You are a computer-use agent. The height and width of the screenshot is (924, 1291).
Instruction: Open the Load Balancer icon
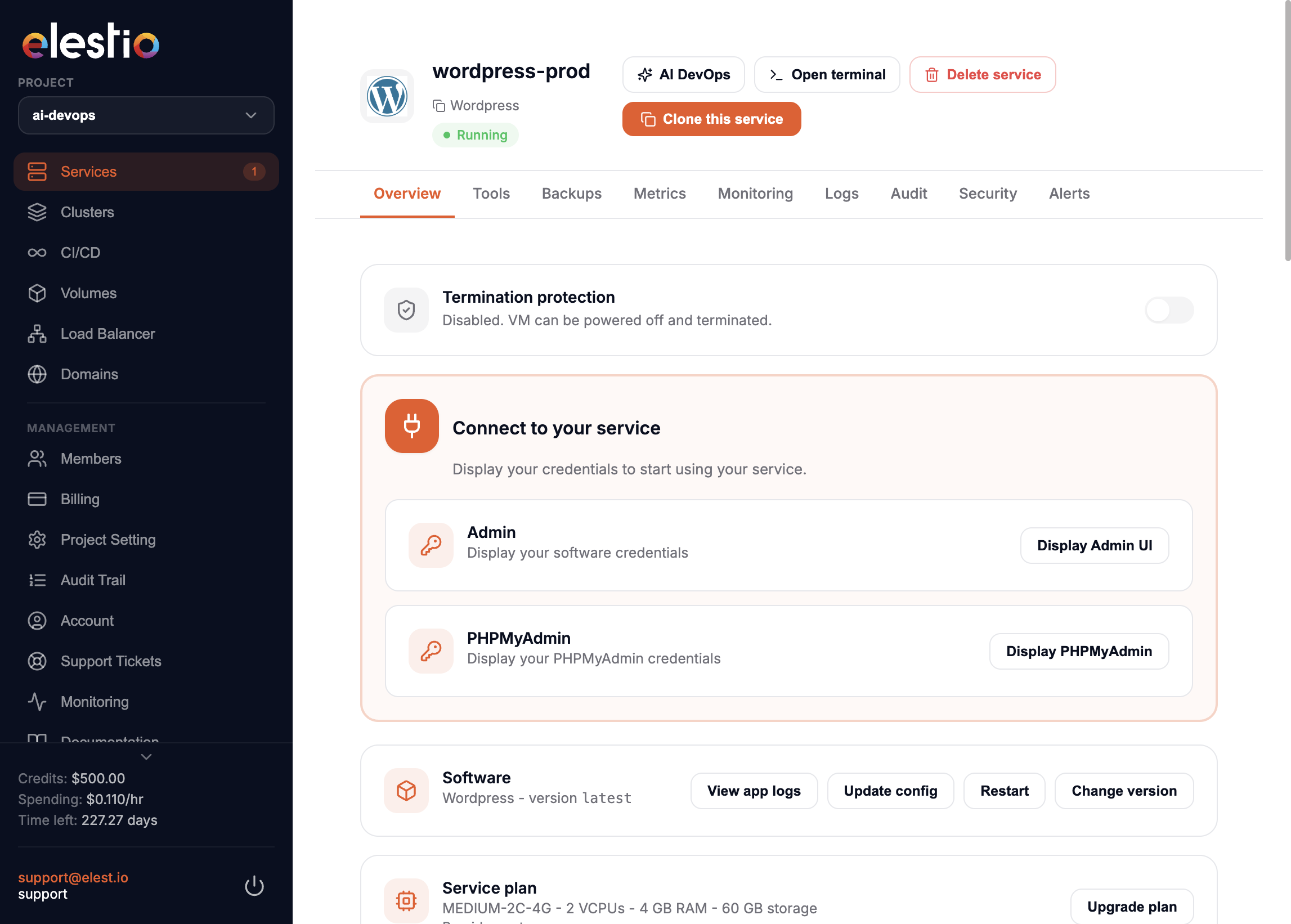coord(37,333)
